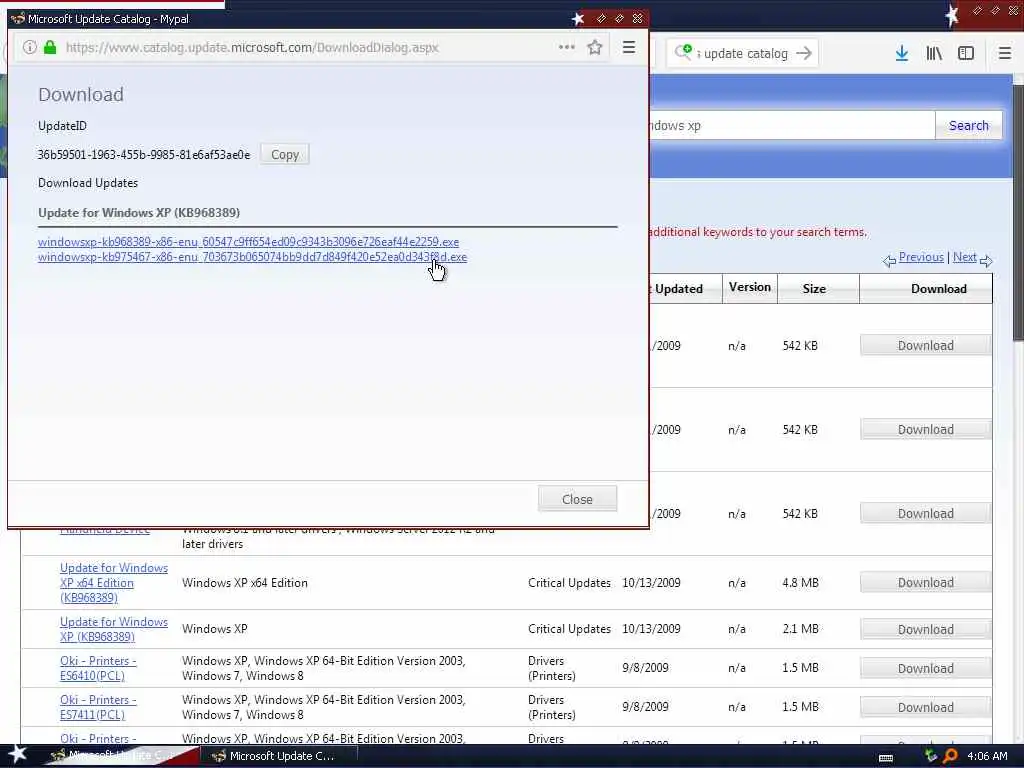This screenshot has width=1024, height=768.
Task: Bookmark this page with the star icon
Action: pos(595,47)
